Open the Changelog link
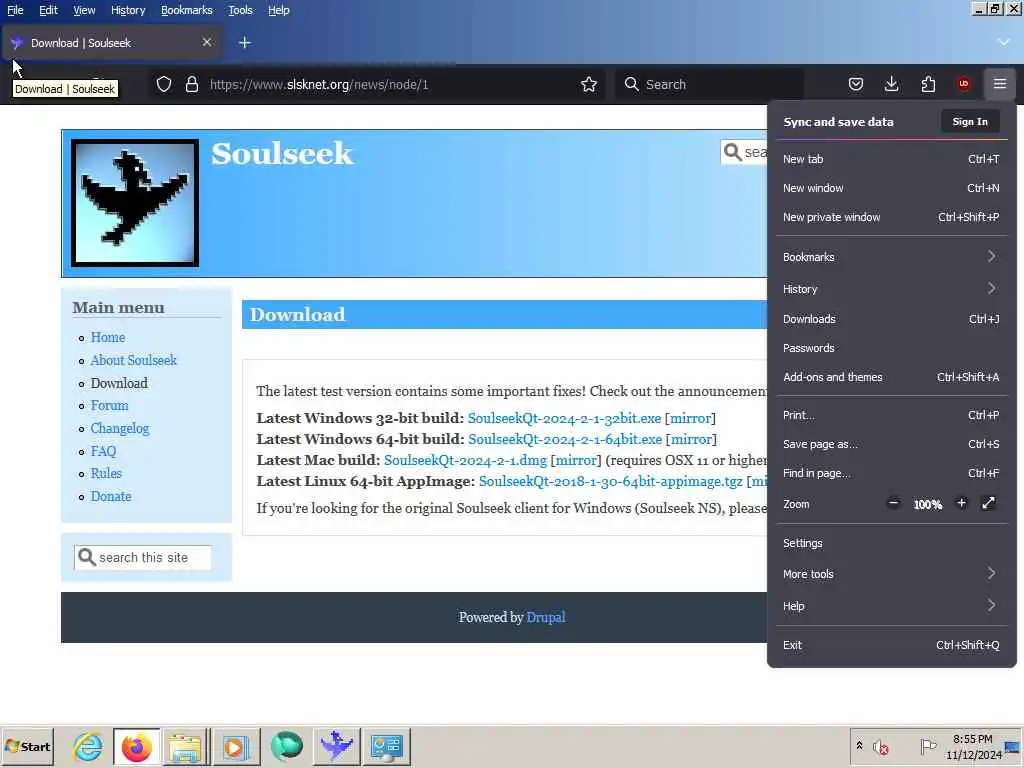Viewport: 1024px width, 768px height. tap(120, 428)
